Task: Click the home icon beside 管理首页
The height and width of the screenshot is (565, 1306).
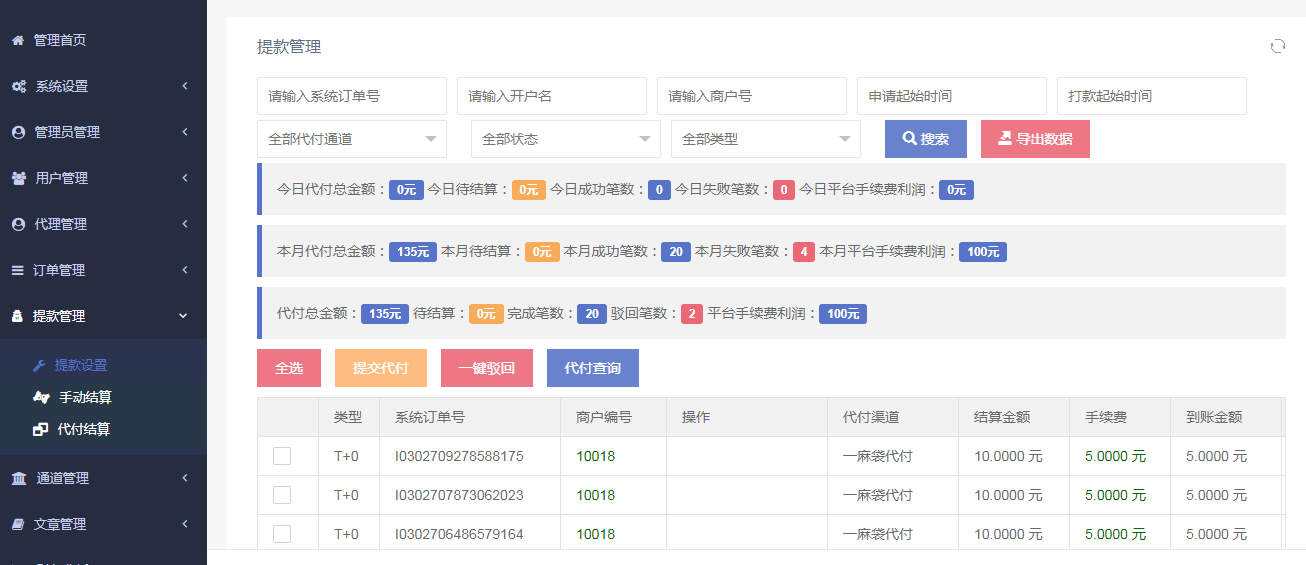Action: 17,40
